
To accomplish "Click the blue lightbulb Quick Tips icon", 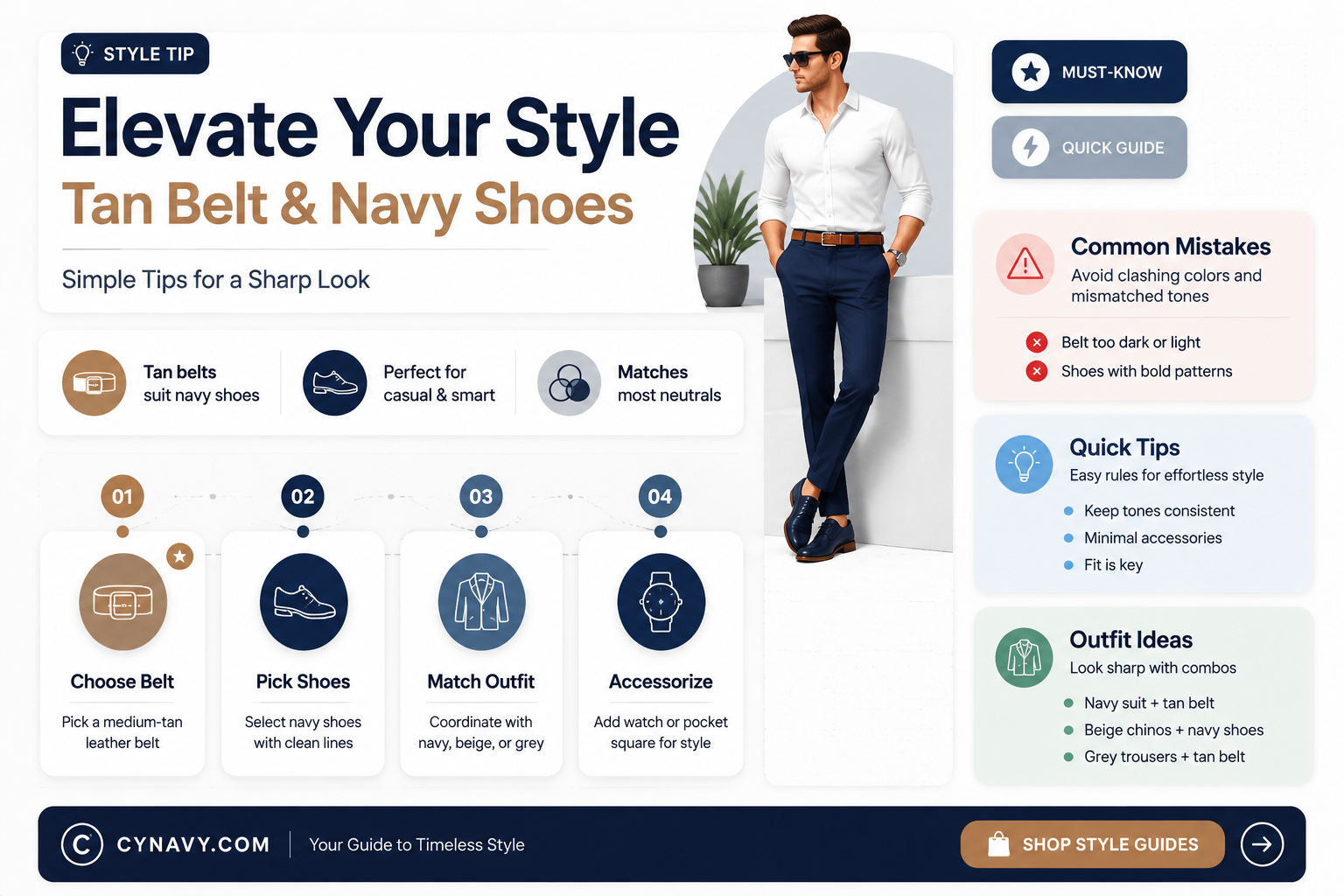I will [1024, 464].
